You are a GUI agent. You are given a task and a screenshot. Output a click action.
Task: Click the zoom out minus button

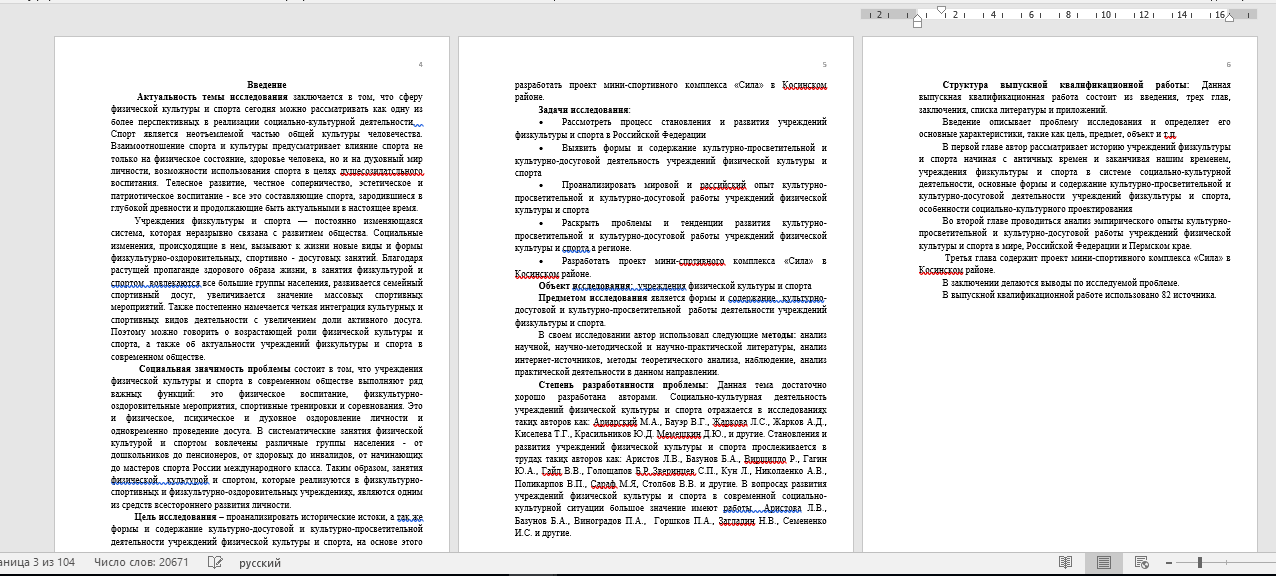point(1171,563)
